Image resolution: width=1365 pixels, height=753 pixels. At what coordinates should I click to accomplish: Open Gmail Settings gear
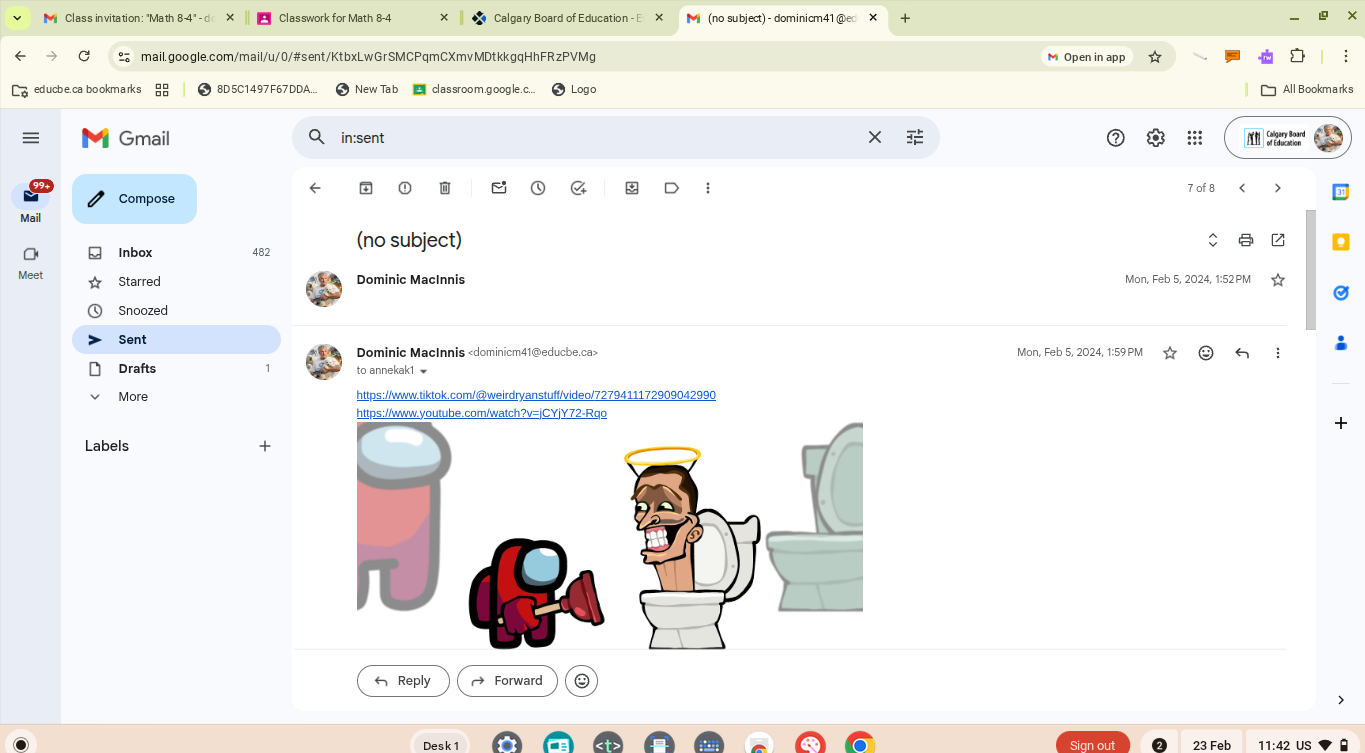tap(1155, 138)
